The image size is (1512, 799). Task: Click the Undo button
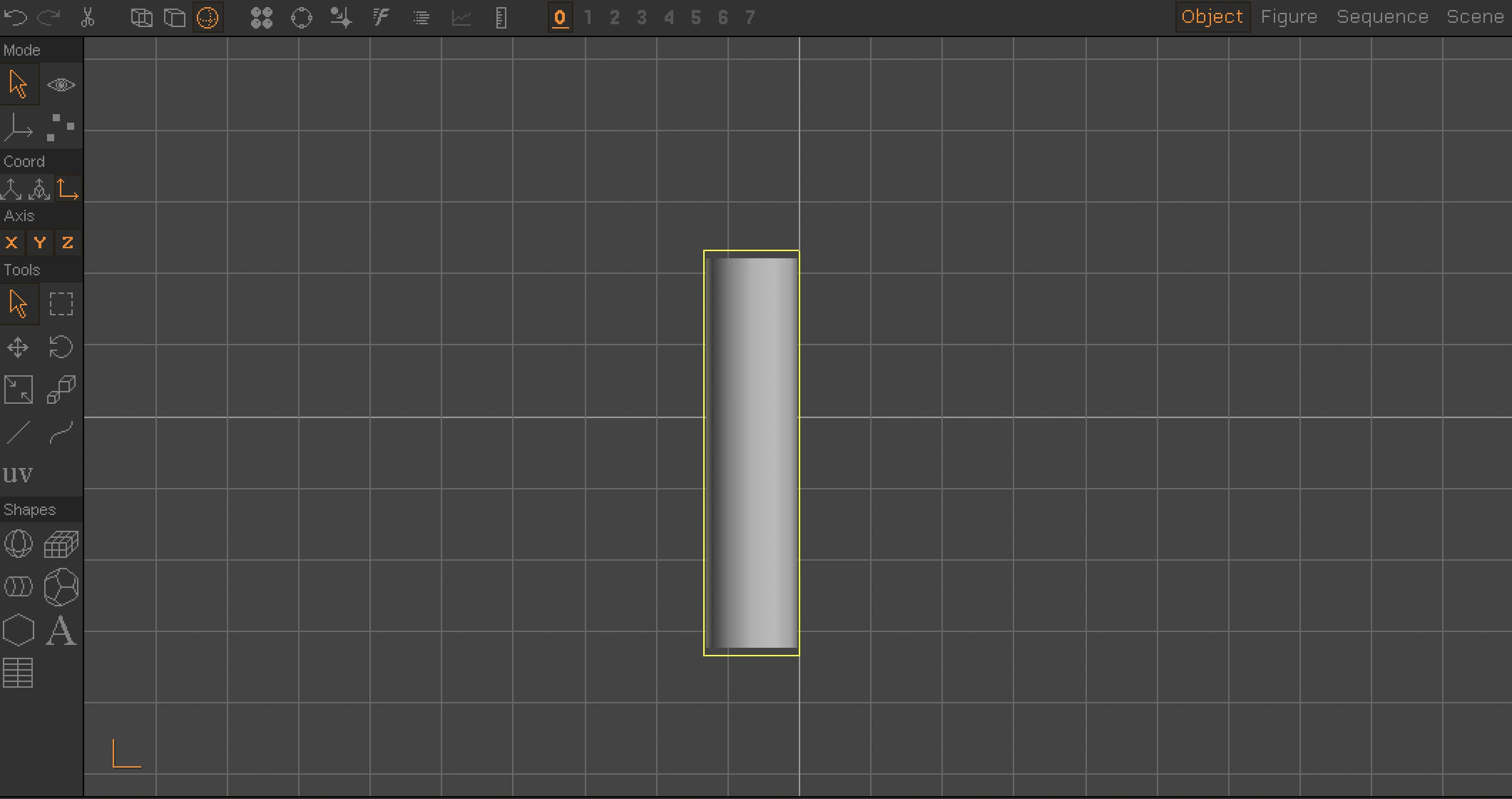click(x=15, y=17)
